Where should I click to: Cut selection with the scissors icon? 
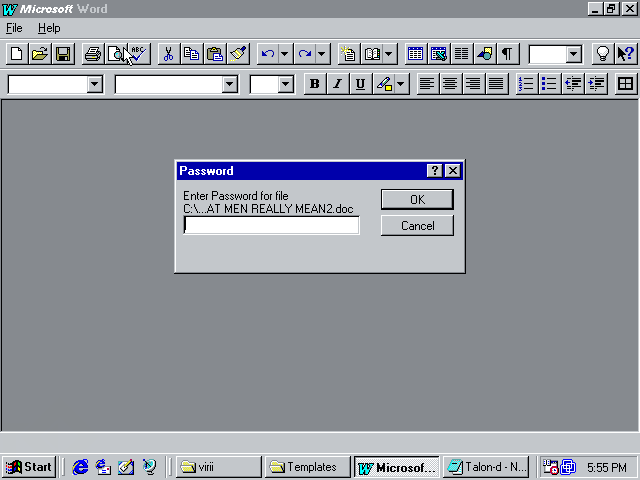169,53
